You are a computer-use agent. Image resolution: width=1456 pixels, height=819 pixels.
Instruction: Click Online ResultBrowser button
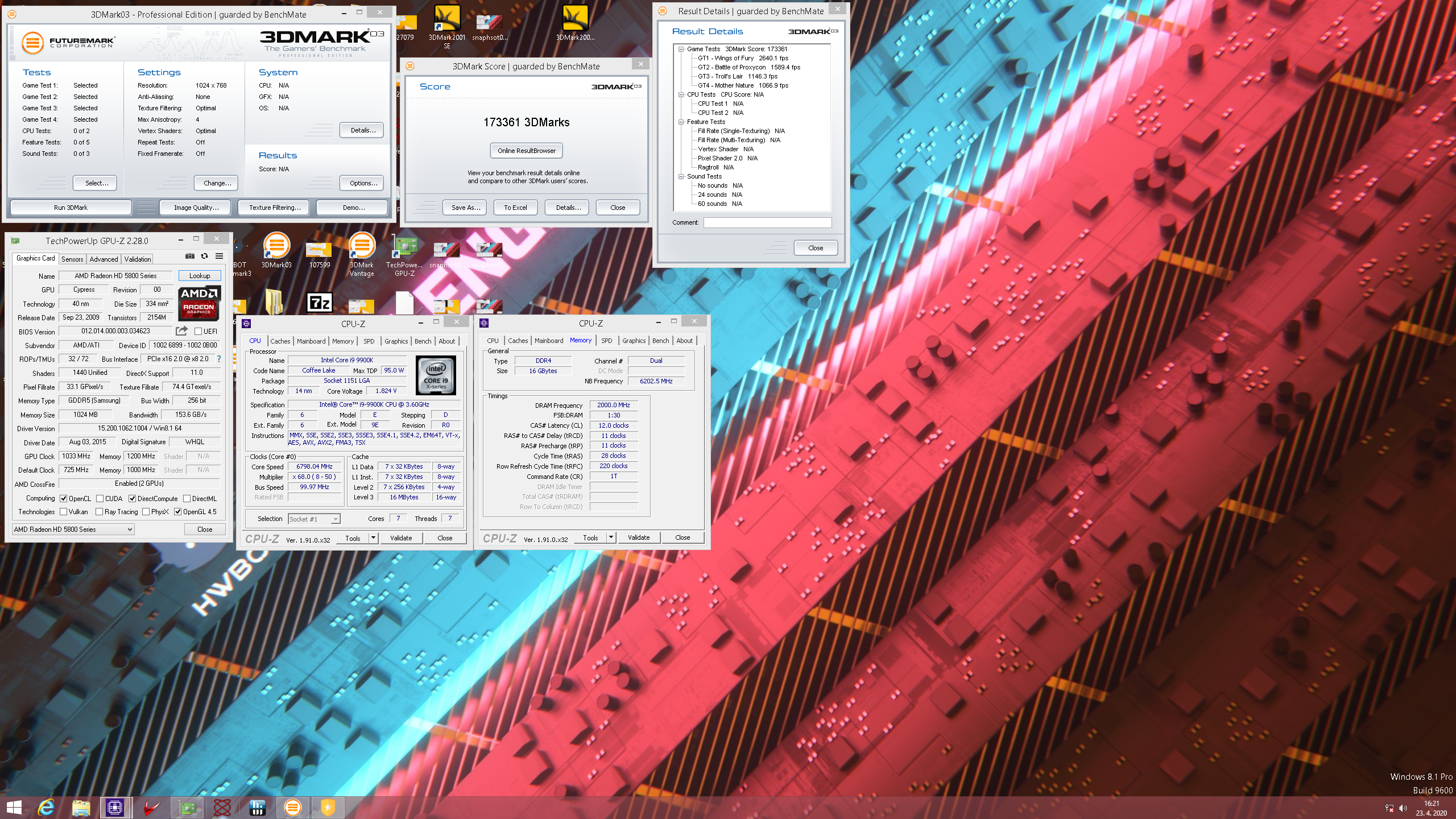point(526,151)
